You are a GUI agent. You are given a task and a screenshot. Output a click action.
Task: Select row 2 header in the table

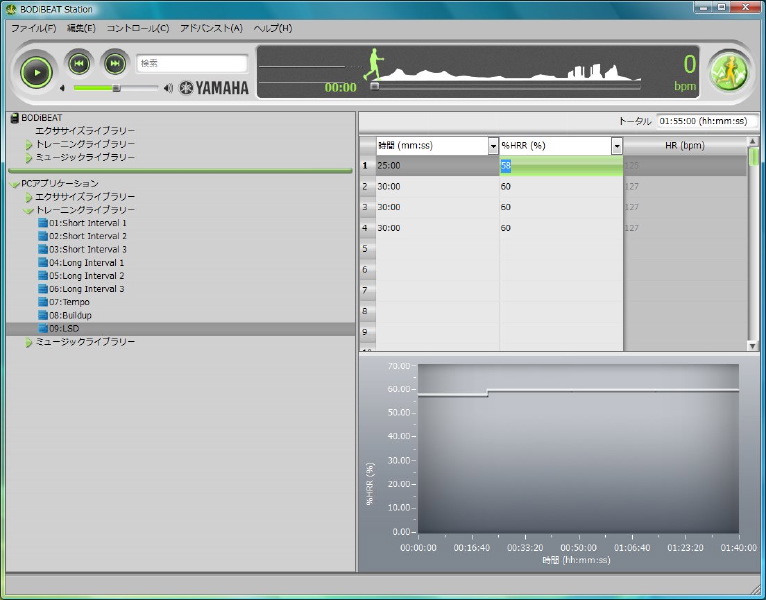click(x=366, y=186)
